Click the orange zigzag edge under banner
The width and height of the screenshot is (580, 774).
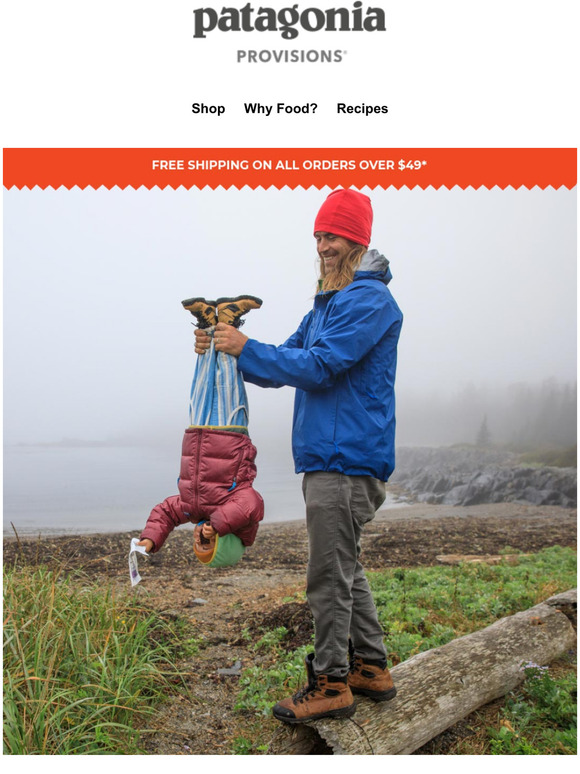(290, 187)
